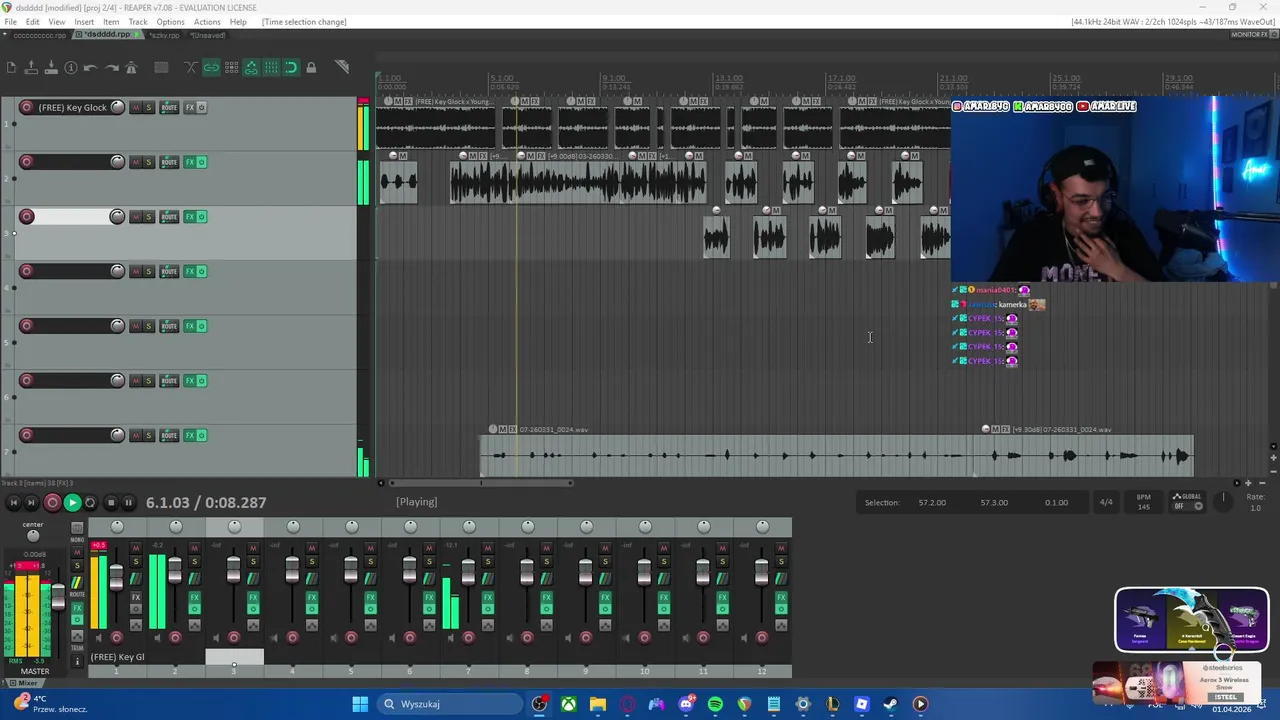The image size is (1280, 720).
Task: Solo the (FREE) Key Glock track
Action: click(x=149, y=107)
